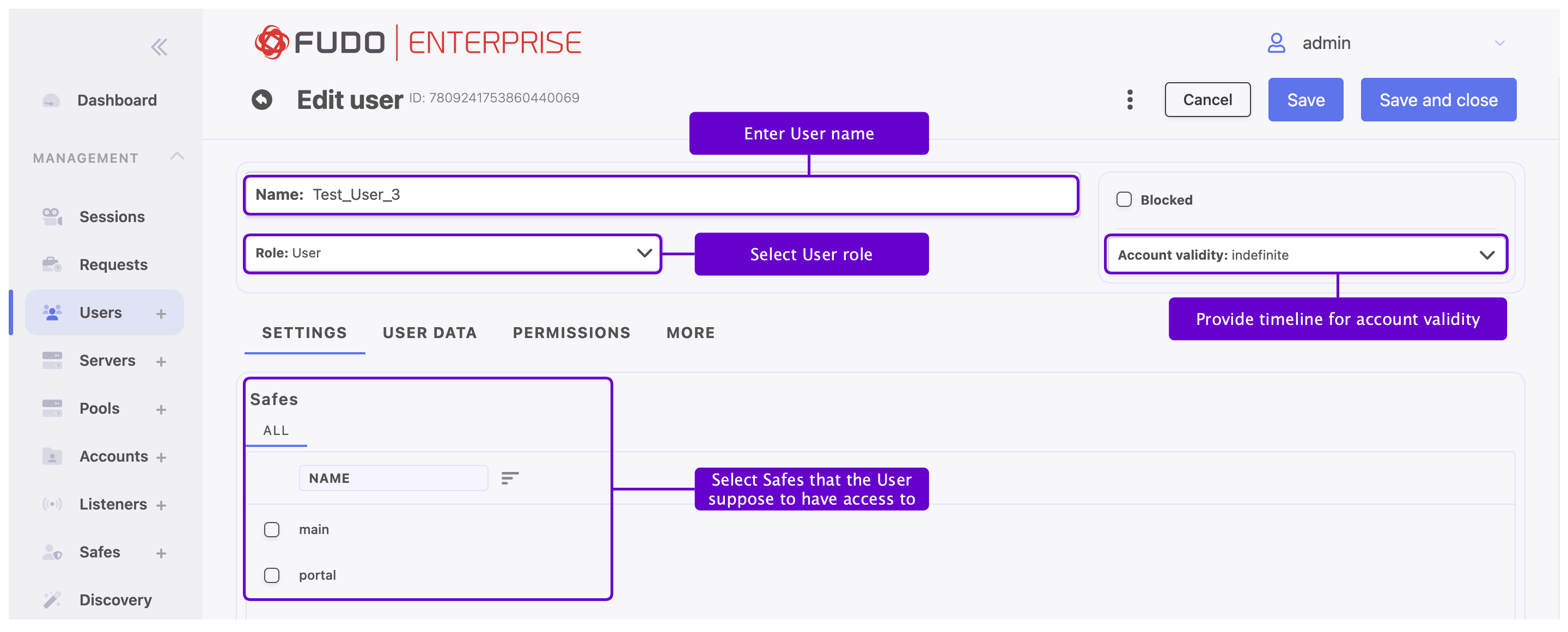Screen dimensions: 1568x632
Task: Collapse the MANAGEMENT section
Action: 177,157
